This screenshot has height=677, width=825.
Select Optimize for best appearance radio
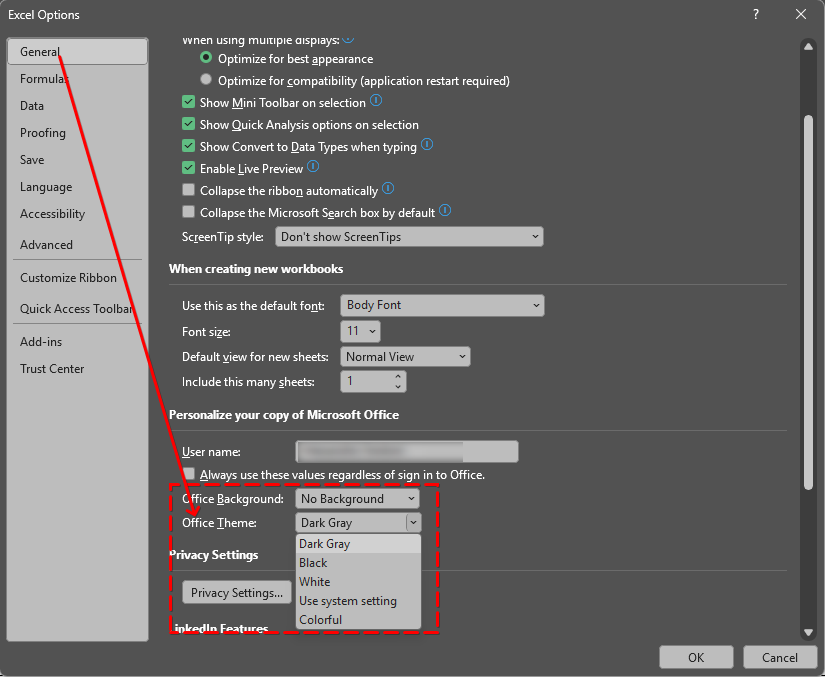(206, 57)
